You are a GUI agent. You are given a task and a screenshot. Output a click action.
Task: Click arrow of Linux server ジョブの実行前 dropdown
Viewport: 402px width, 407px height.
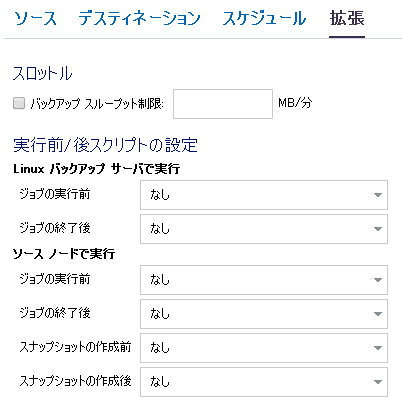[x=378, y=195]
